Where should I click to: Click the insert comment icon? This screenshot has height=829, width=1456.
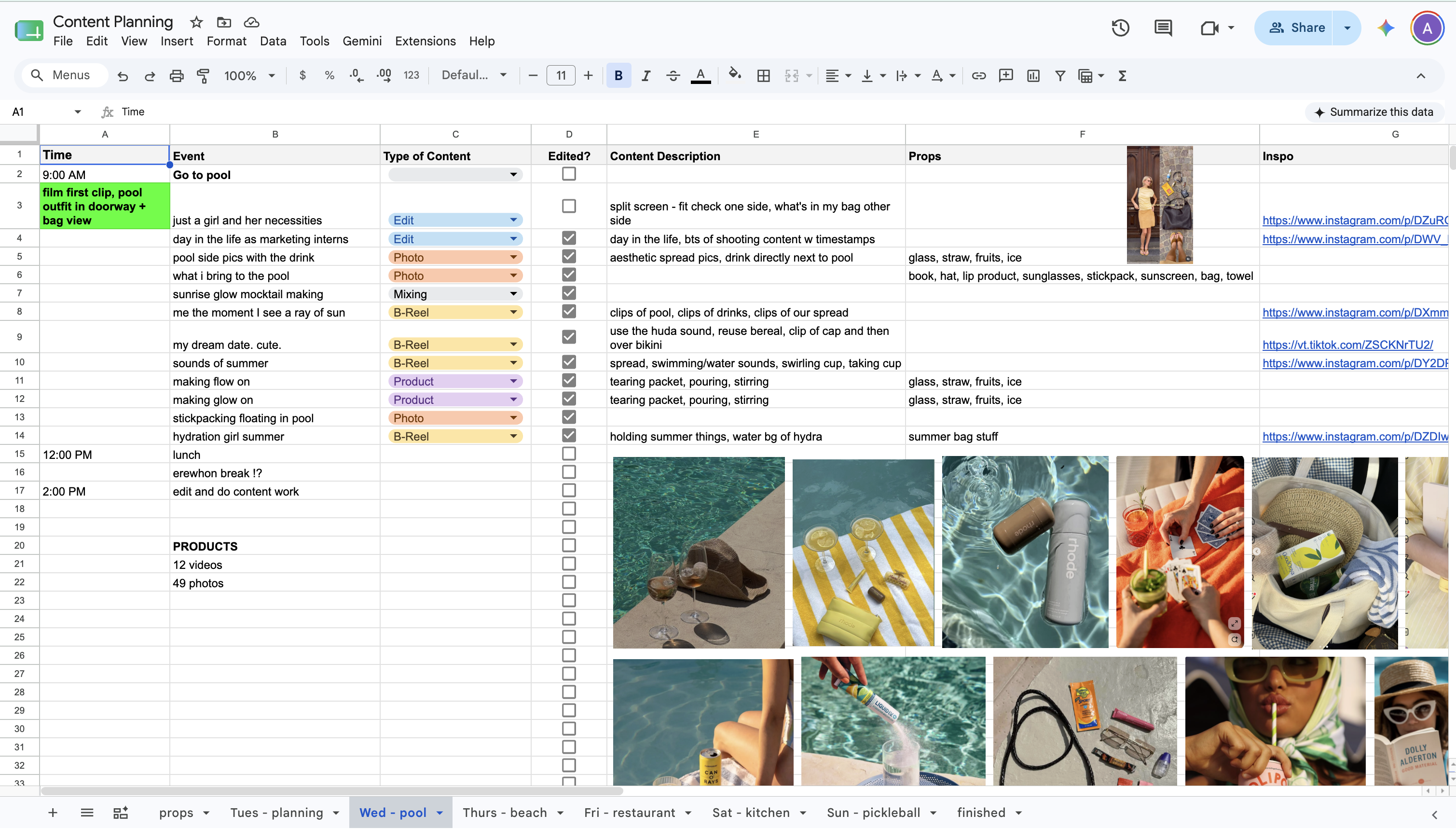1005,76
